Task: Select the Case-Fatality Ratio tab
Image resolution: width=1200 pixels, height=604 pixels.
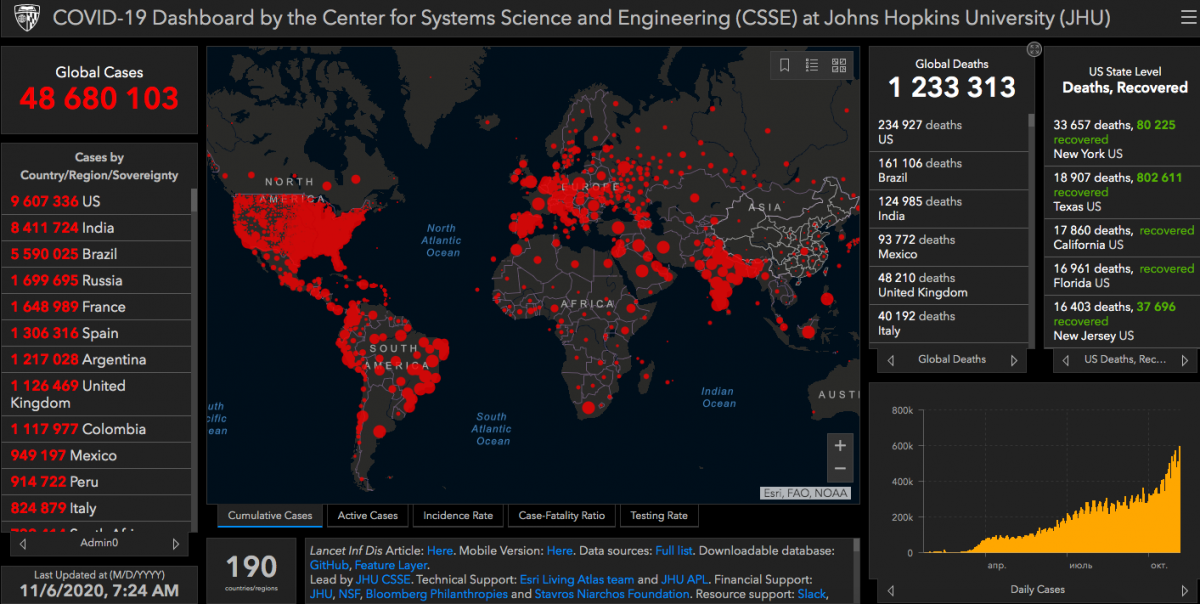Action: coord(561,516)
